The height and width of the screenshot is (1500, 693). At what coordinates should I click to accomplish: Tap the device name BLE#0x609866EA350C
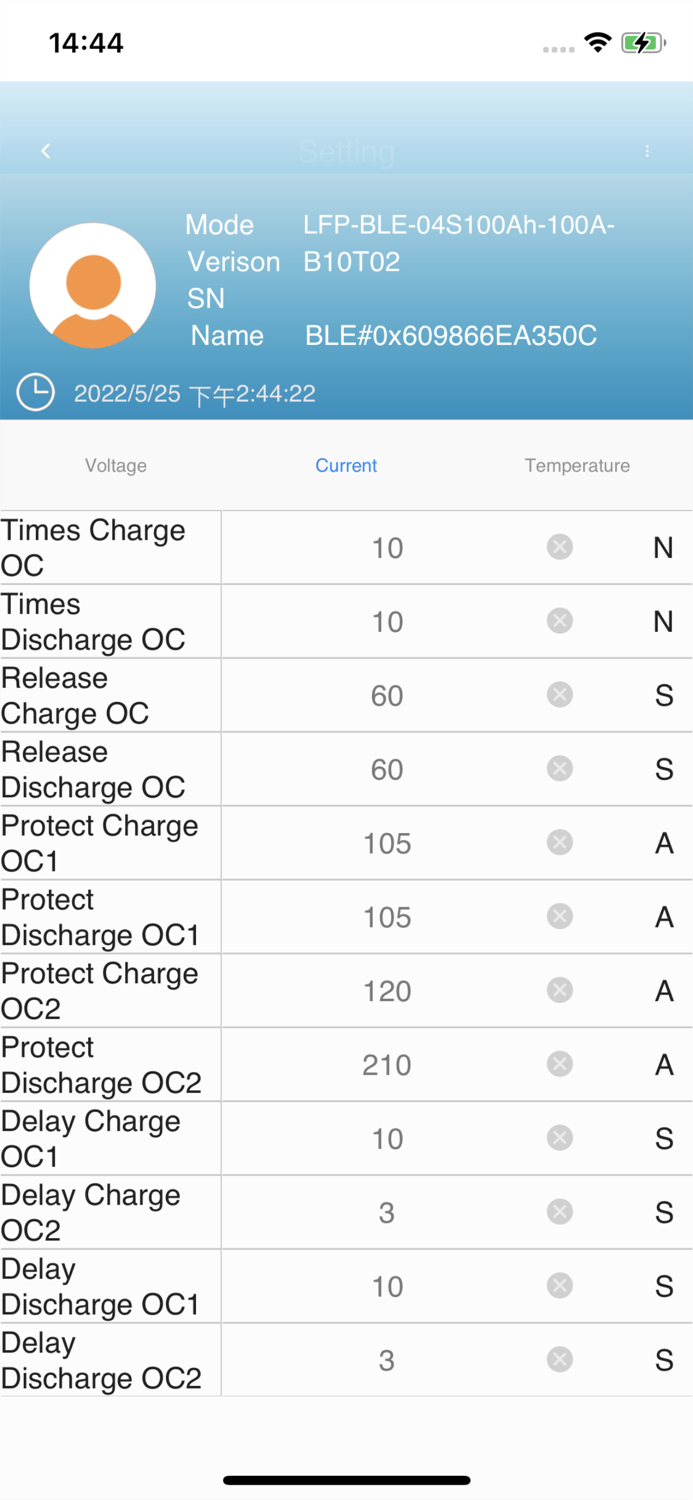coord(450,336)
